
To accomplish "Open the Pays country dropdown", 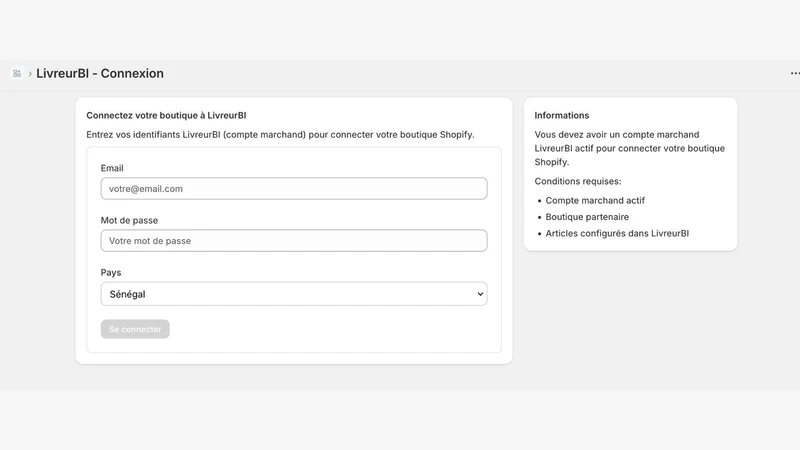I will click(294, 294).
